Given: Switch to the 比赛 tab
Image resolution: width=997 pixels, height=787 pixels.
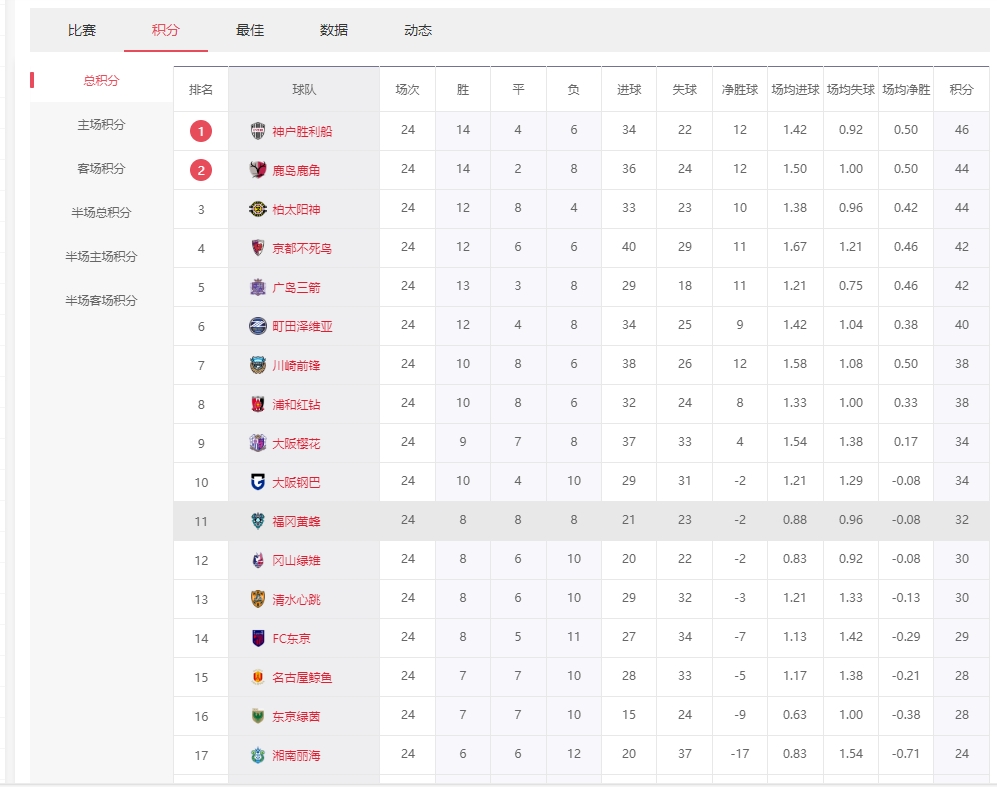Looking at the screenshot, I should pos(82,30).
